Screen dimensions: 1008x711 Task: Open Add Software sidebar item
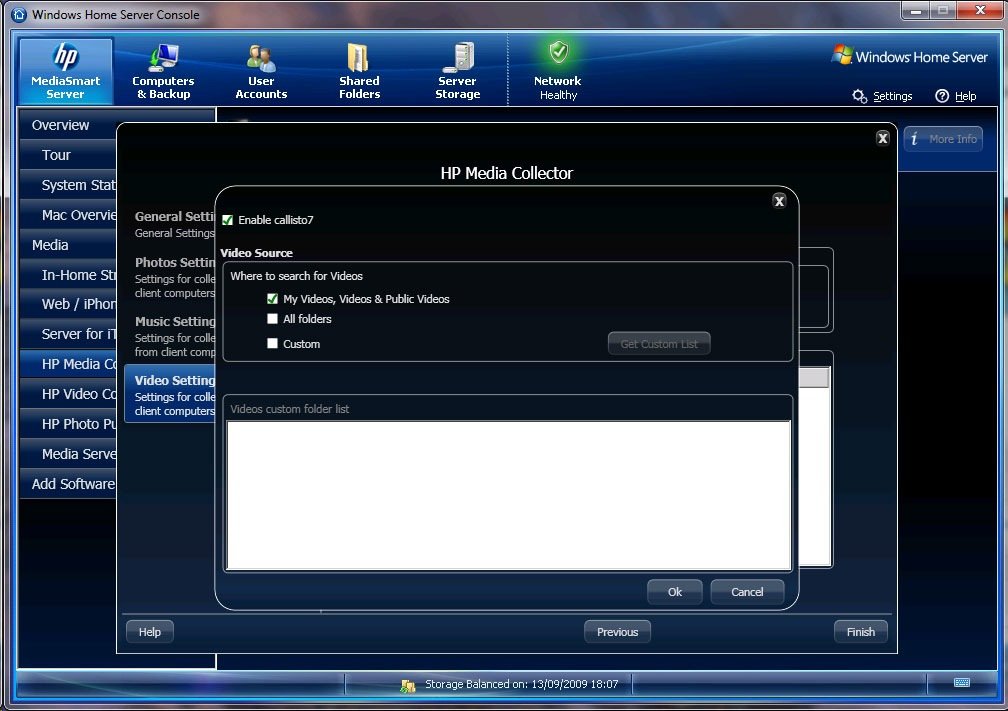click(68, 484)
